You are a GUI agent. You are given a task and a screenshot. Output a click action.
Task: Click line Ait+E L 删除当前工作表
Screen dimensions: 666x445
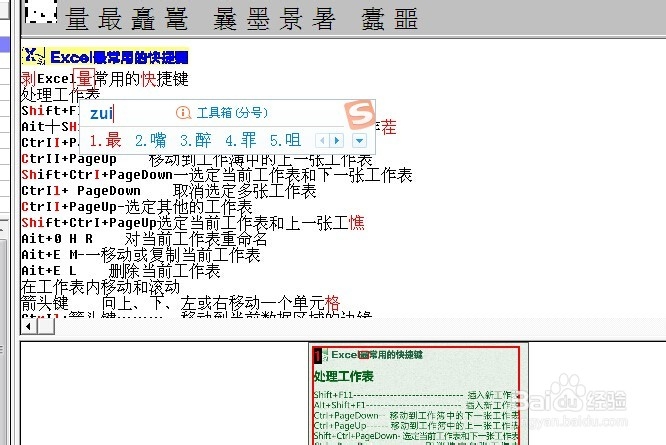(x=121, y=271)
